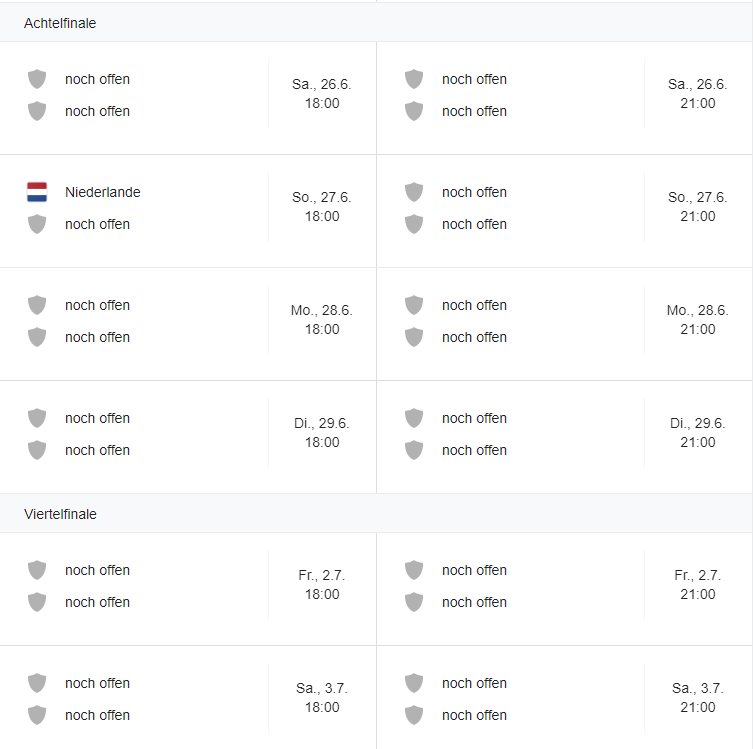Select bottom shield icon in Di., 29.6. 21:00 match
The height and width of the screenshot is (749, 753).
tap(414, 450)
